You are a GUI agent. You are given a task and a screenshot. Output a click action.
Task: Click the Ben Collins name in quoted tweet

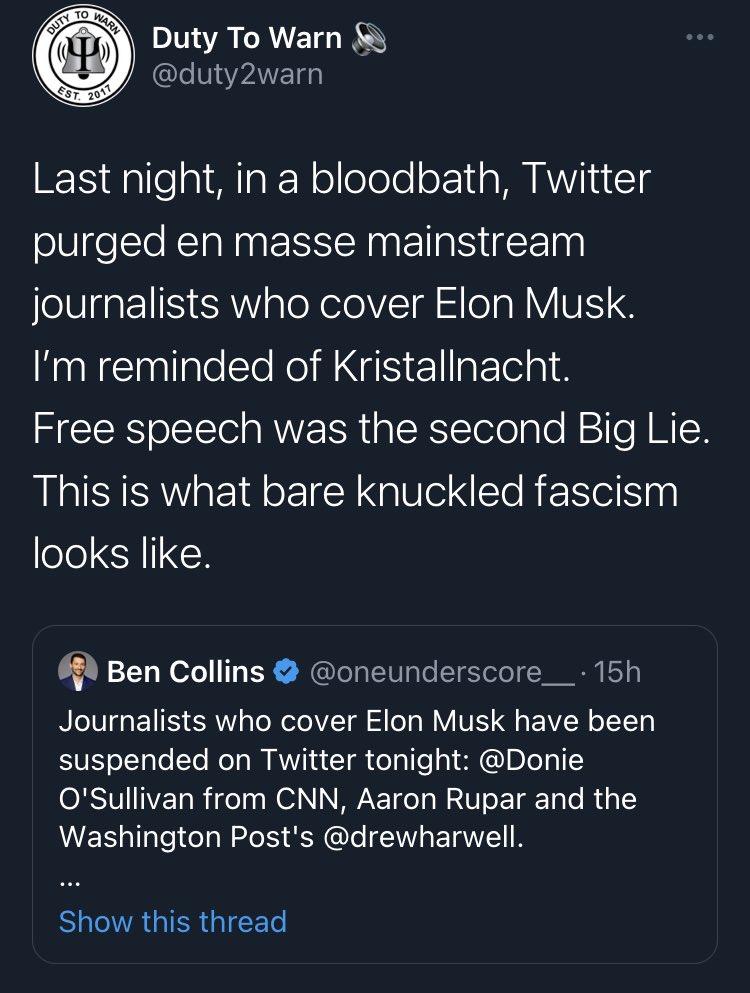(x=186, y=671)
